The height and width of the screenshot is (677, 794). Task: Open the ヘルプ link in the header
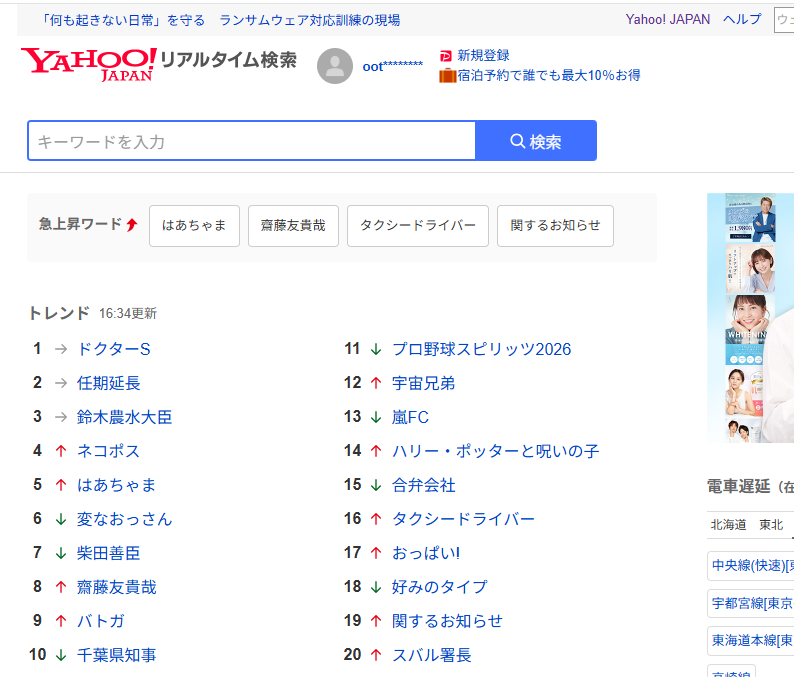pos(741,19)
